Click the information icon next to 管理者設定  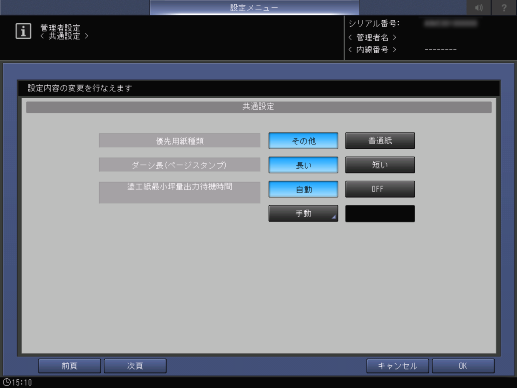coord(23,31)
